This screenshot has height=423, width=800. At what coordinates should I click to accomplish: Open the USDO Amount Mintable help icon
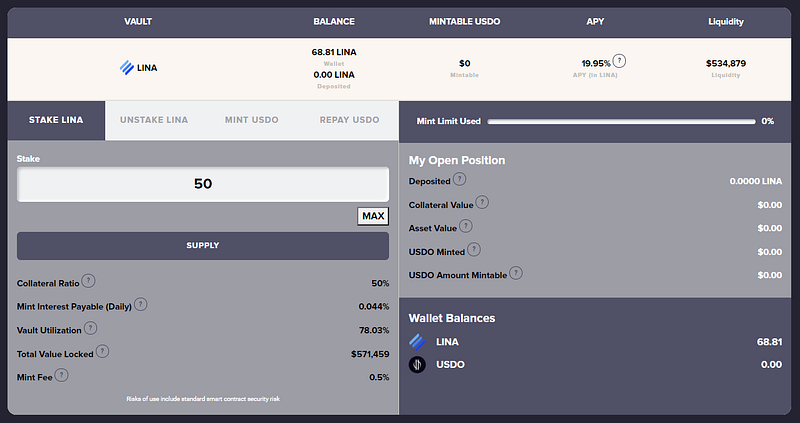516,273
